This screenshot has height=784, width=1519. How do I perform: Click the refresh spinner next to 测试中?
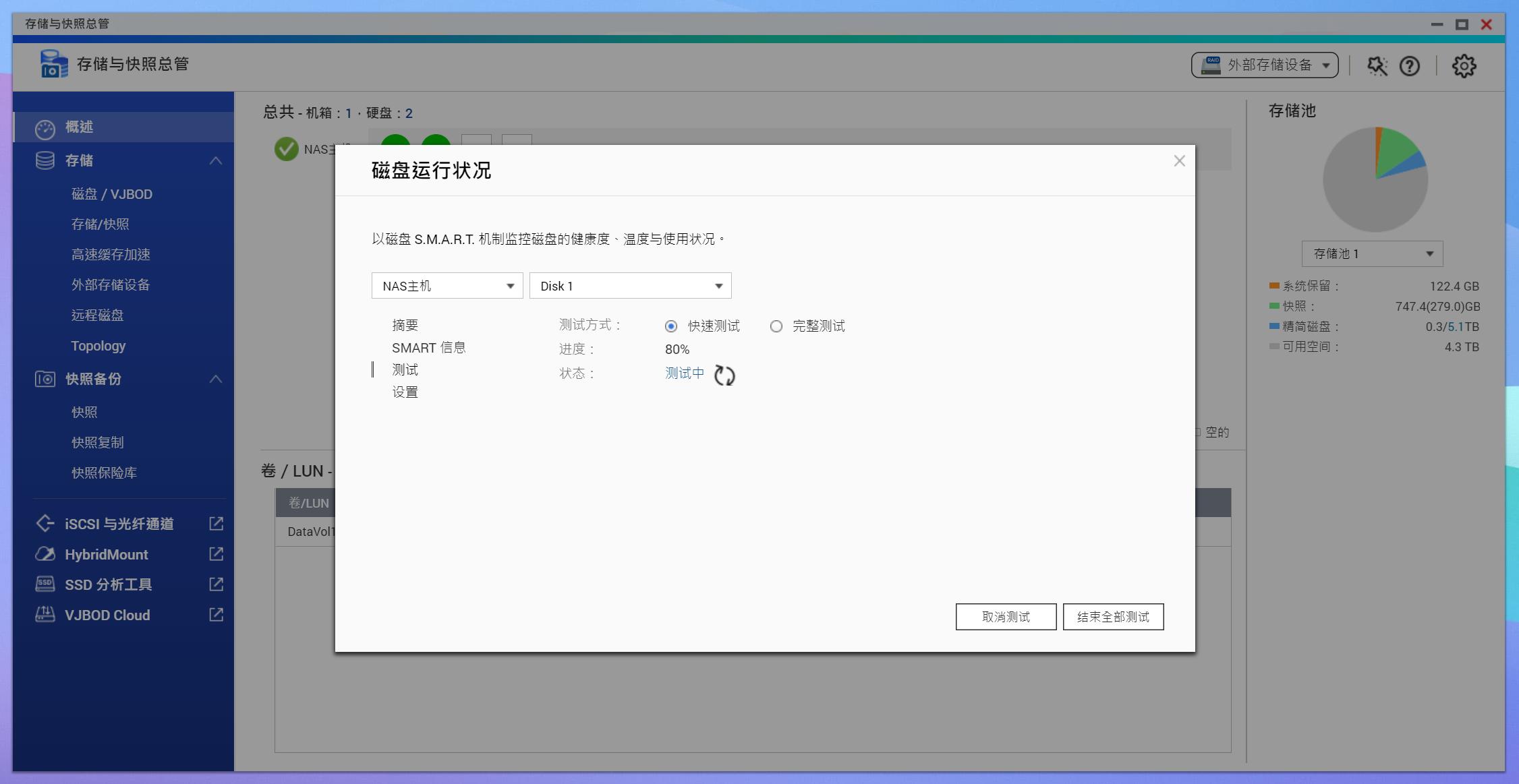pos(725,375)
